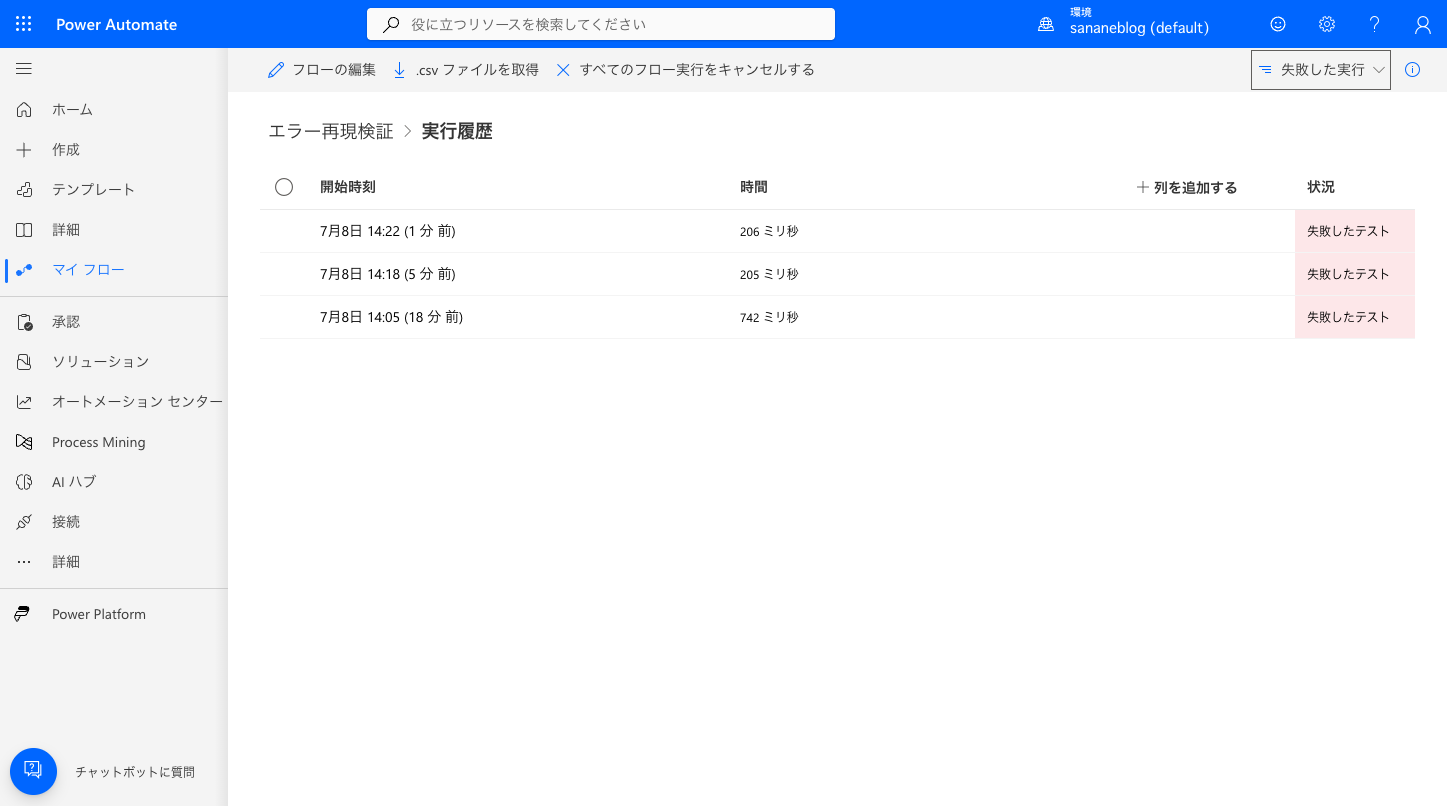Screen dimensions: 1447x806
Task: Click .csv ファイルを取得 button
Action: [x=466, y=70]
